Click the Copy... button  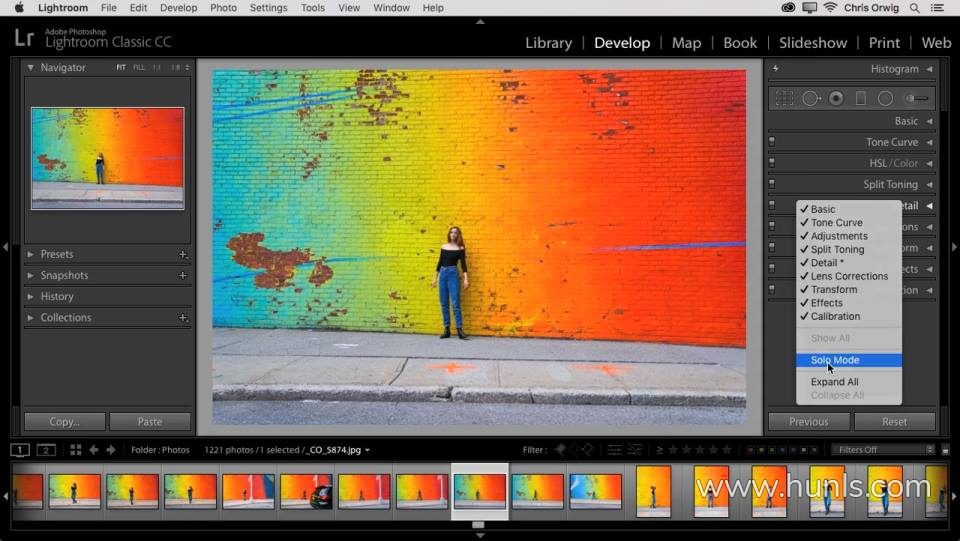coord(65,422)
